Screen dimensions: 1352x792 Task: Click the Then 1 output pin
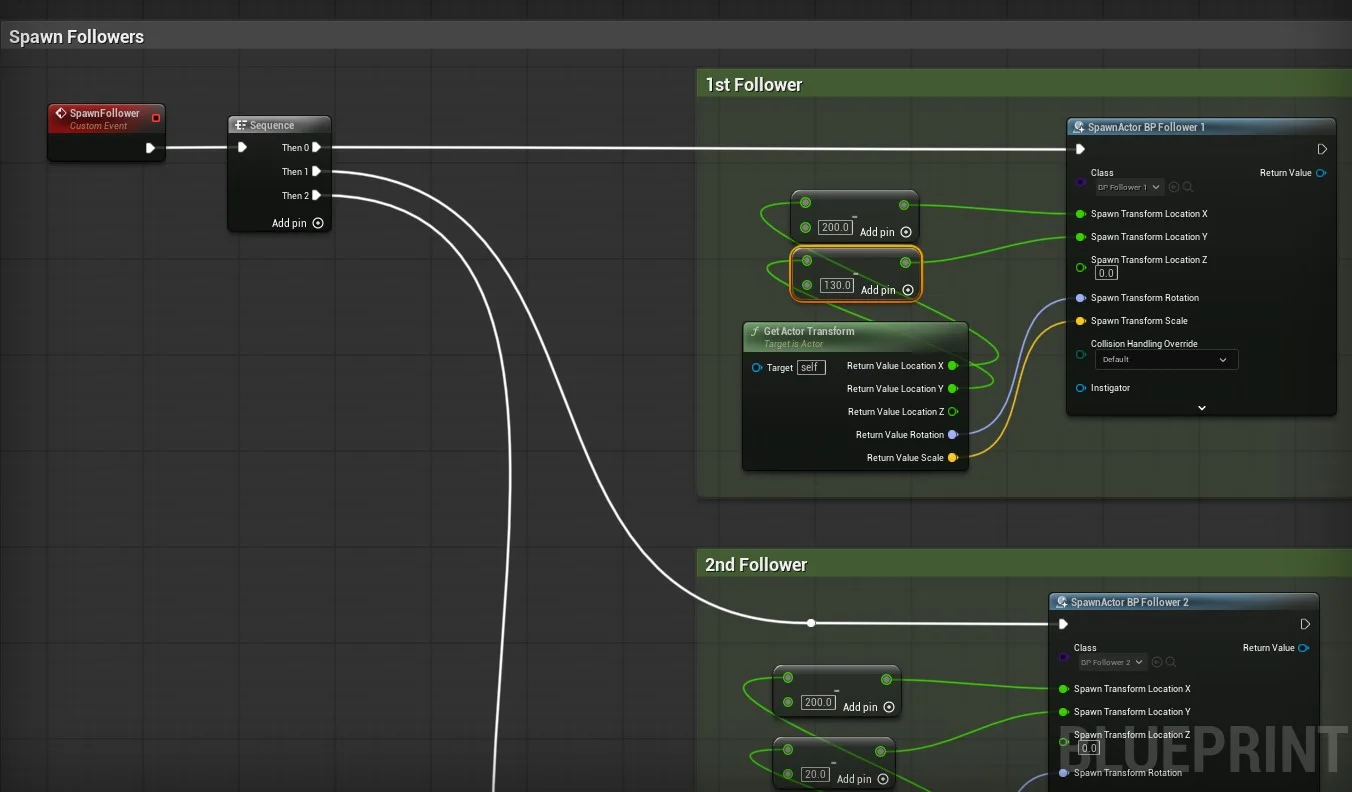[316, 171]
